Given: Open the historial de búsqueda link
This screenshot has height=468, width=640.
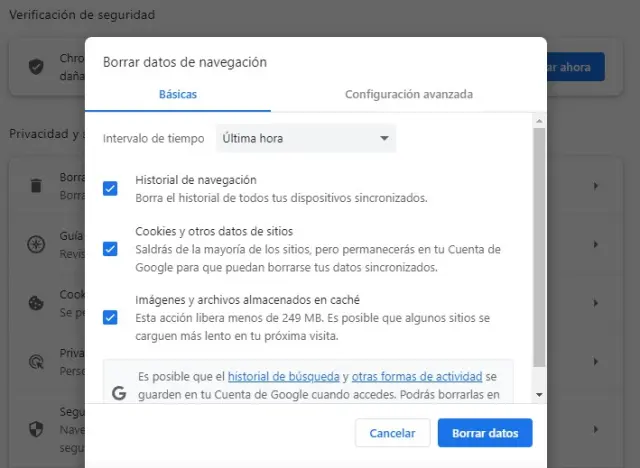Looking at the screenshot, I should (284, 377).
